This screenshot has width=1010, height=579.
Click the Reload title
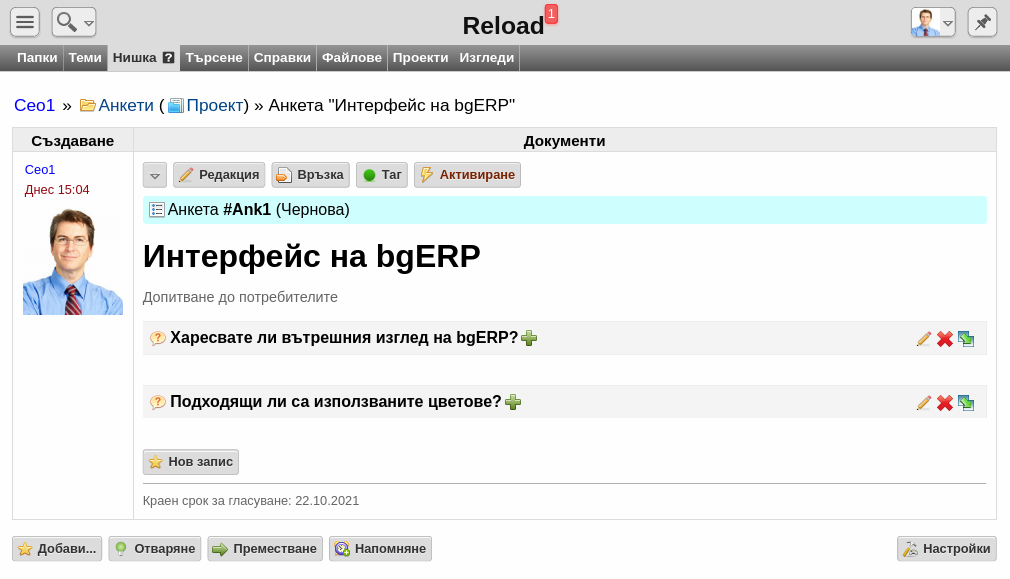[504, 26]
